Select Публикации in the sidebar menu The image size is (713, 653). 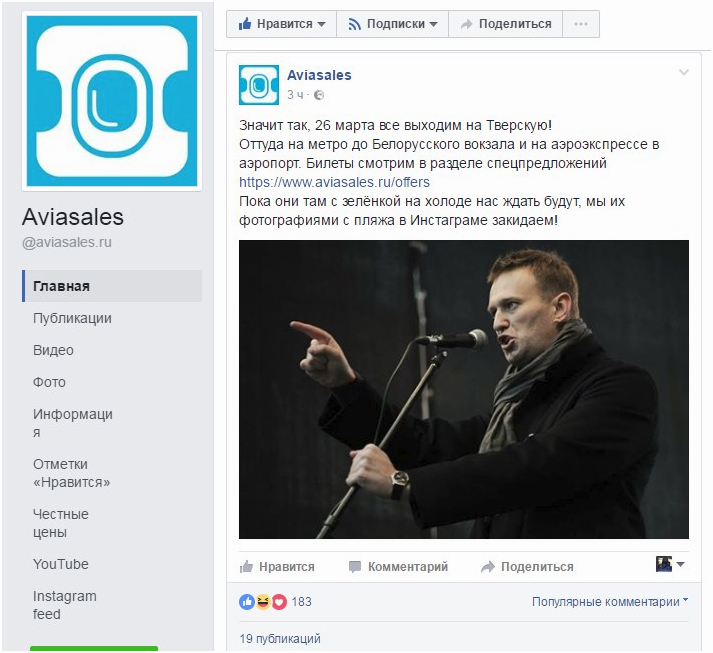pyautogui.click(x=72, y=318)
